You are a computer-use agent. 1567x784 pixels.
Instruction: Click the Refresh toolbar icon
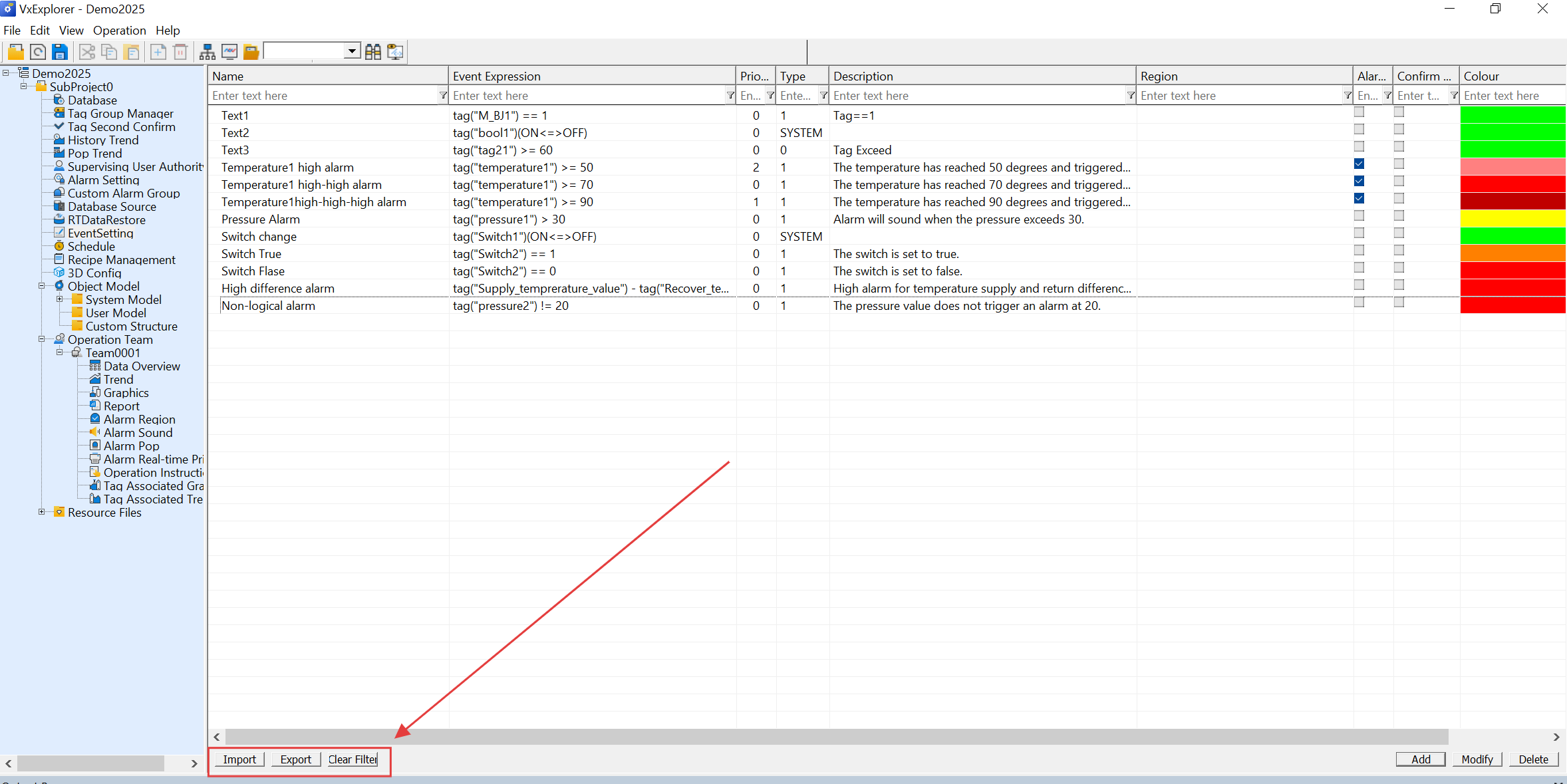click(x=38, y=52)
